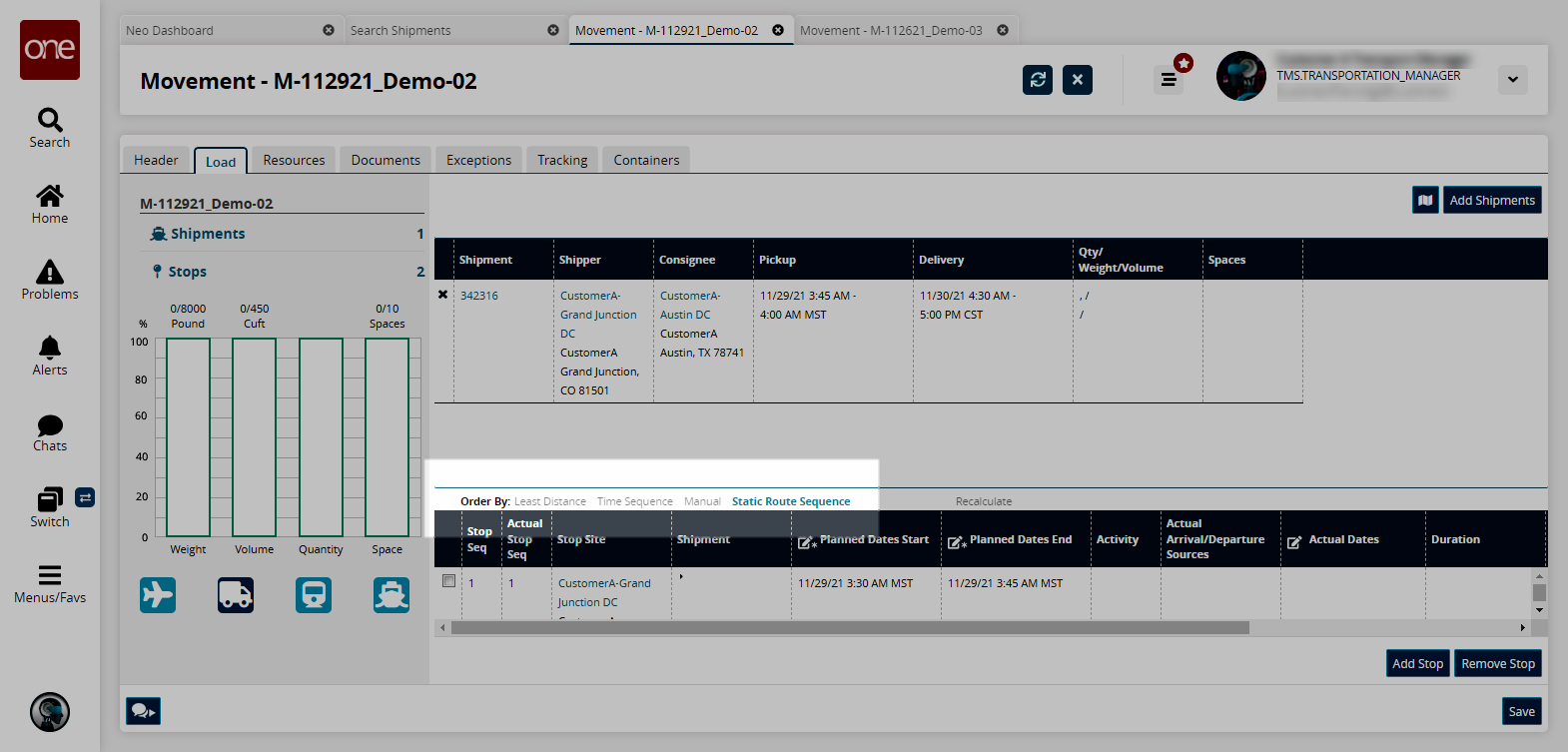
Task: Edit Planned Dates Start column icon
Action: tap(807, 542)
